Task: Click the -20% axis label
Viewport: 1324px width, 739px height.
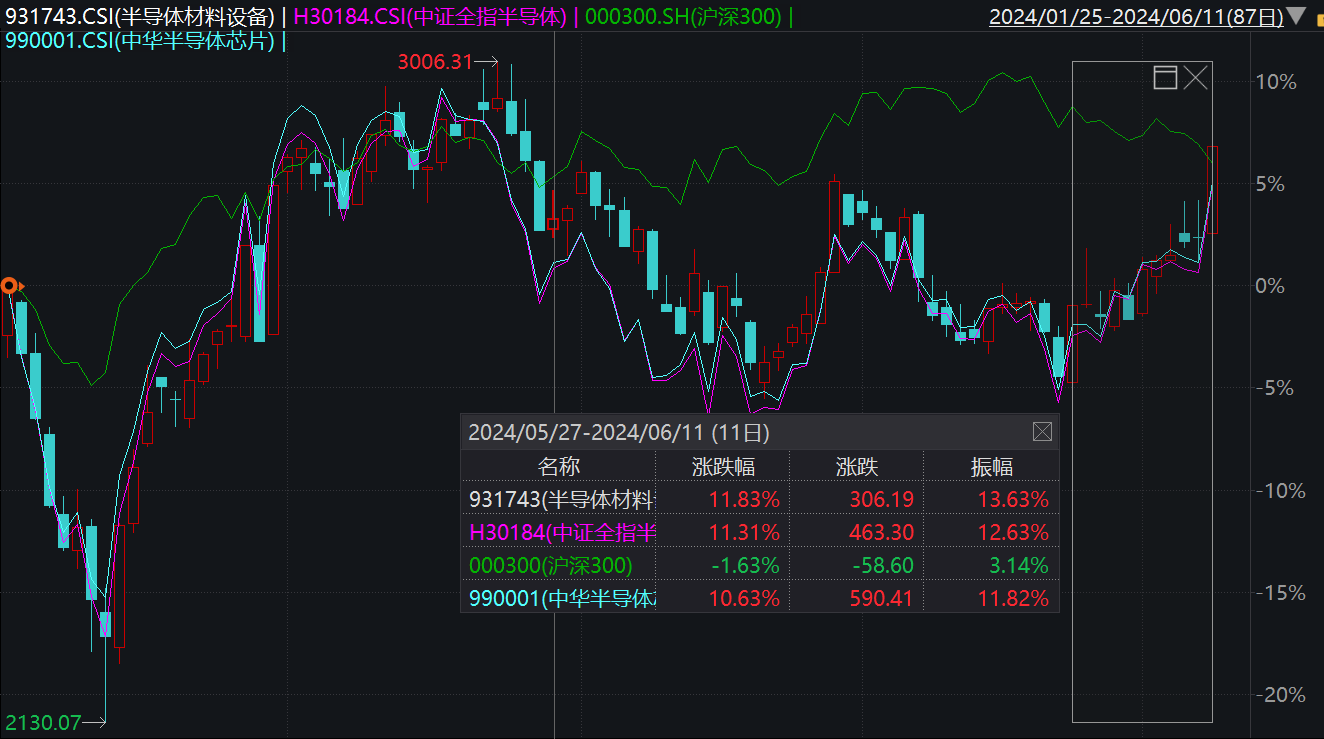Action: pyautogui.click(x=1280, y=694)
